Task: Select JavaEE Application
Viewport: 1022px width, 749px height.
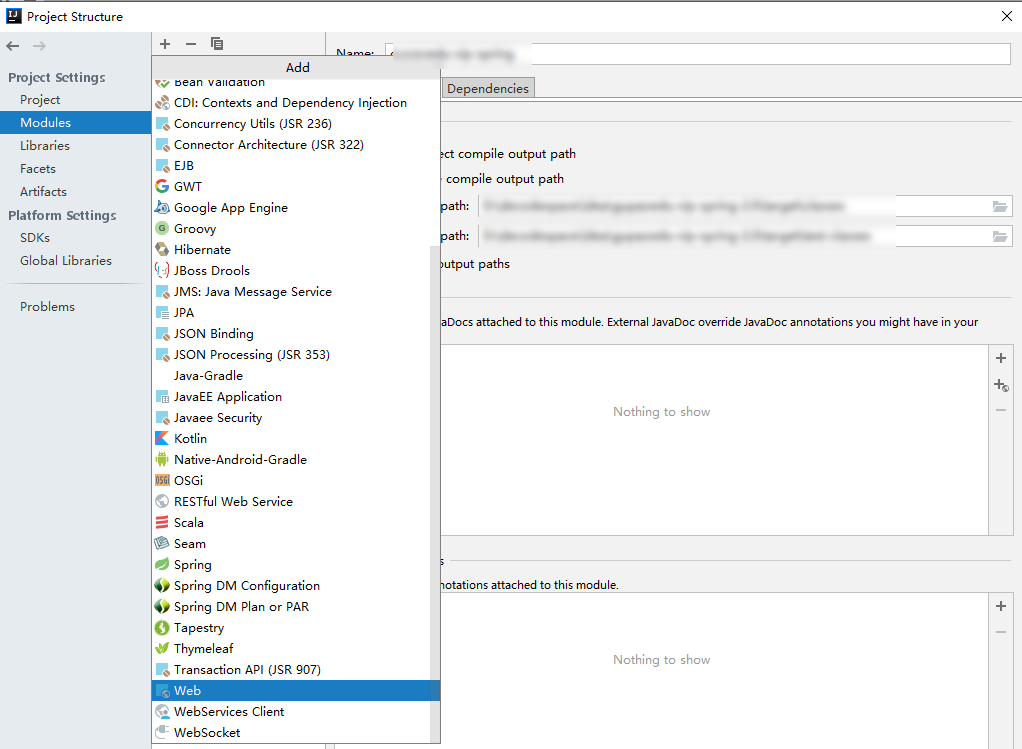Action: click(291, 396)
